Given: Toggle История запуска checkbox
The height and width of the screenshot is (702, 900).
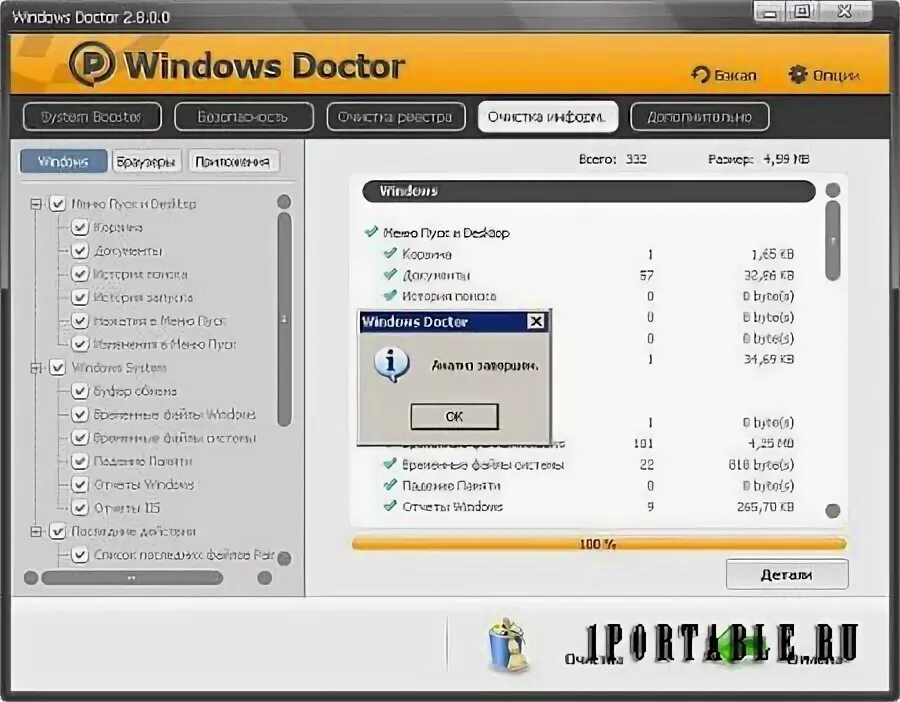Looking at the screenshot, I should click(x=79, y=297).
